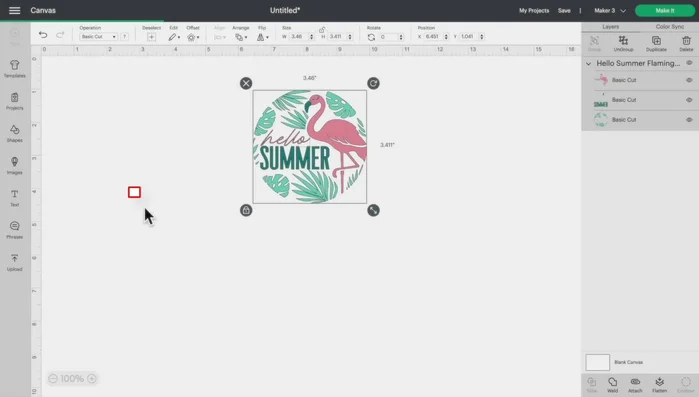699x397 pixels.
Task: Click the Flatten tool
Action: 659,385
